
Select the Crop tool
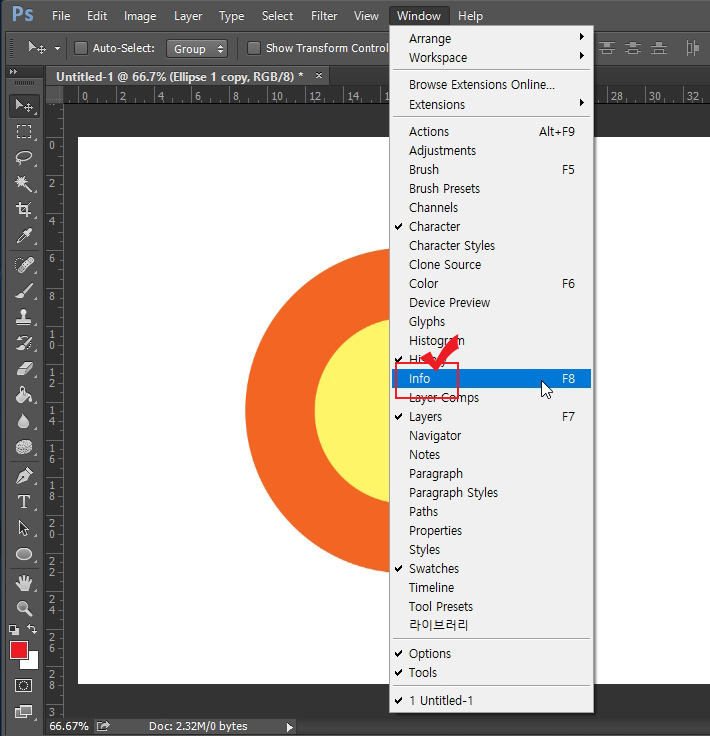(x=24, y=209)
